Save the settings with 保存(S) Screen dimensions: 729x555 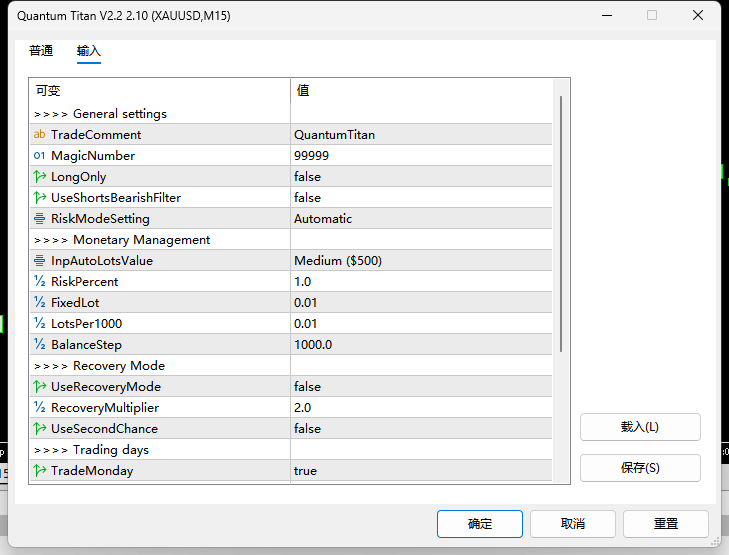tap(640, 468)
